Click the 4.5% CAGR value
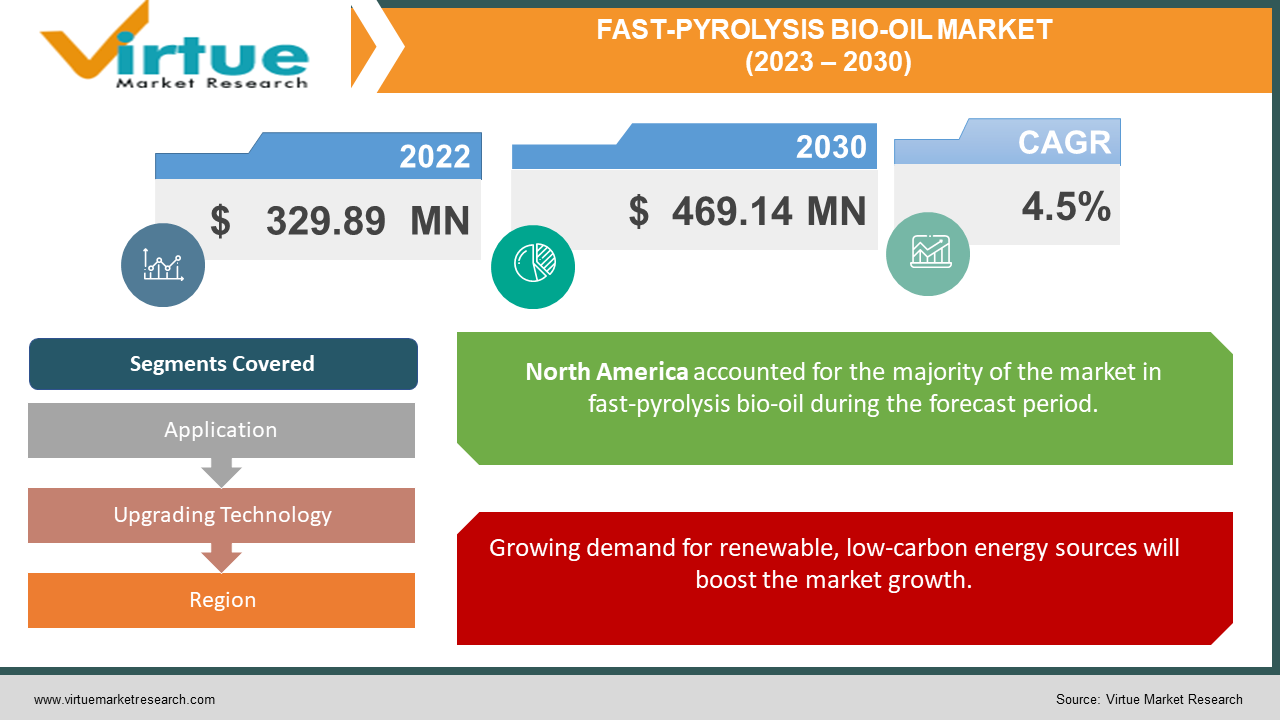The width and height of the screenshot is (1280, 720). coord(1066,206)
